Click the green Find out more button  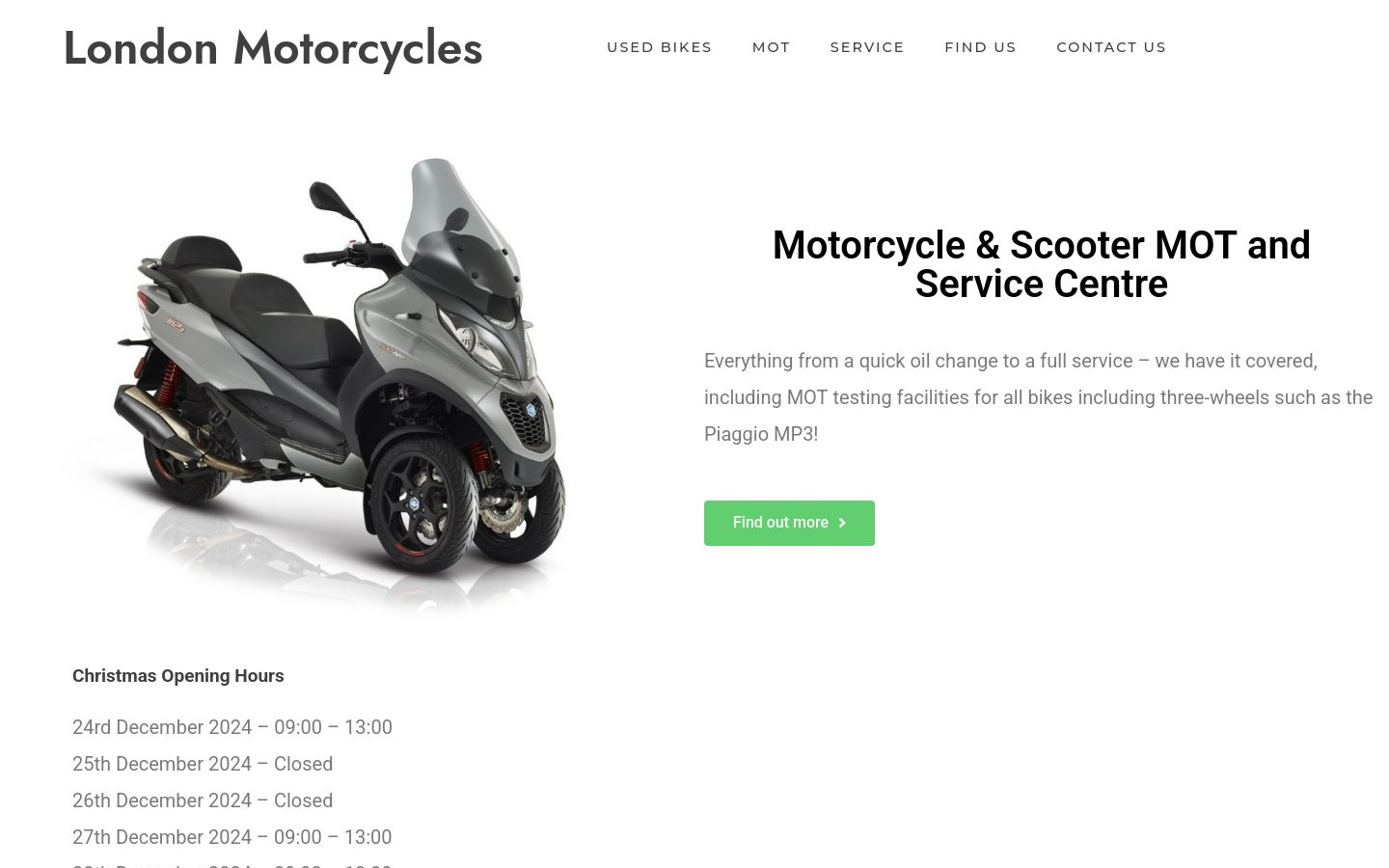[x=789, y=523]
